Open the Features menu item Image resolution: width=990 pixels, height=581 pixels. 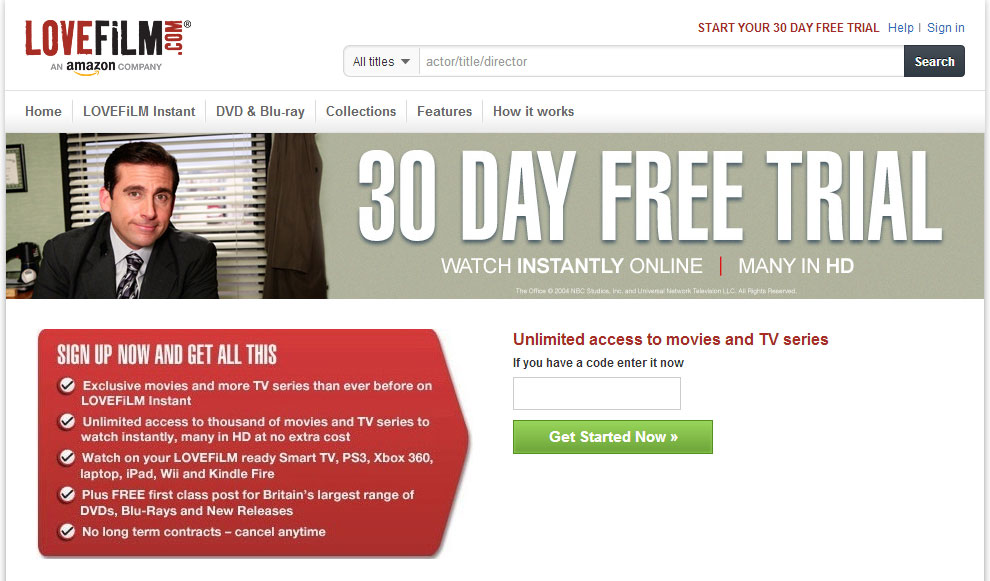point(444,111)
